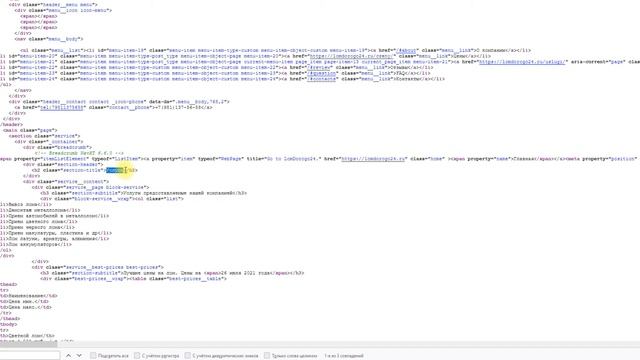Click the 'Прием автомобилей в металлолом' line
This screenshot has width=640, height=360.
tap(55, 216)
